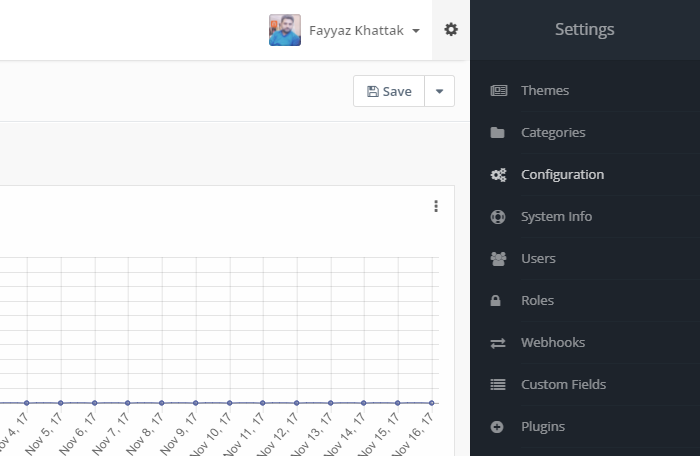Go to Webhooks settings link
700x456 pixels.
(553, 343)
